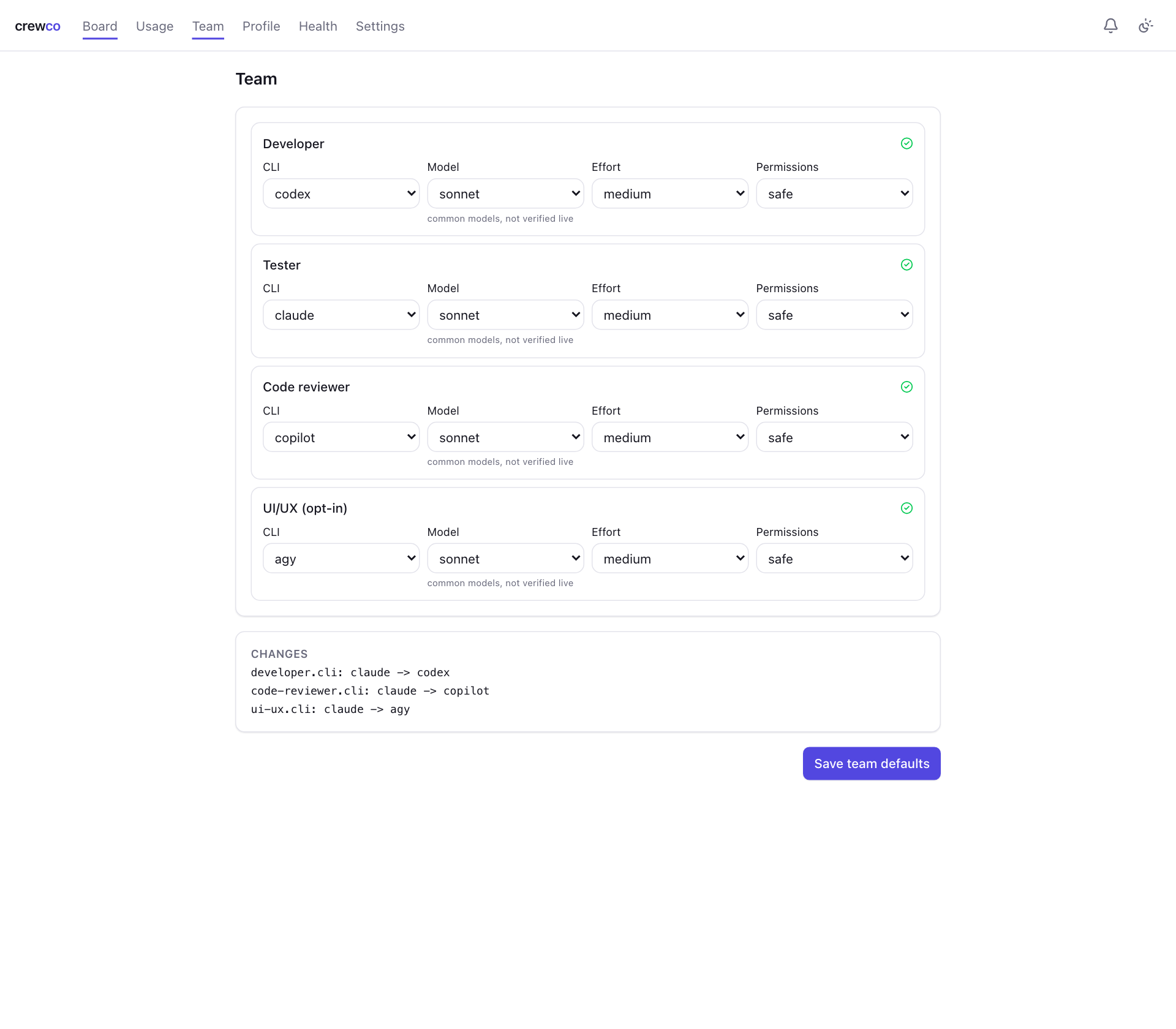Click the Tester green check status icon
This screenshot has width=1176, height=1029.
point(907,265)
